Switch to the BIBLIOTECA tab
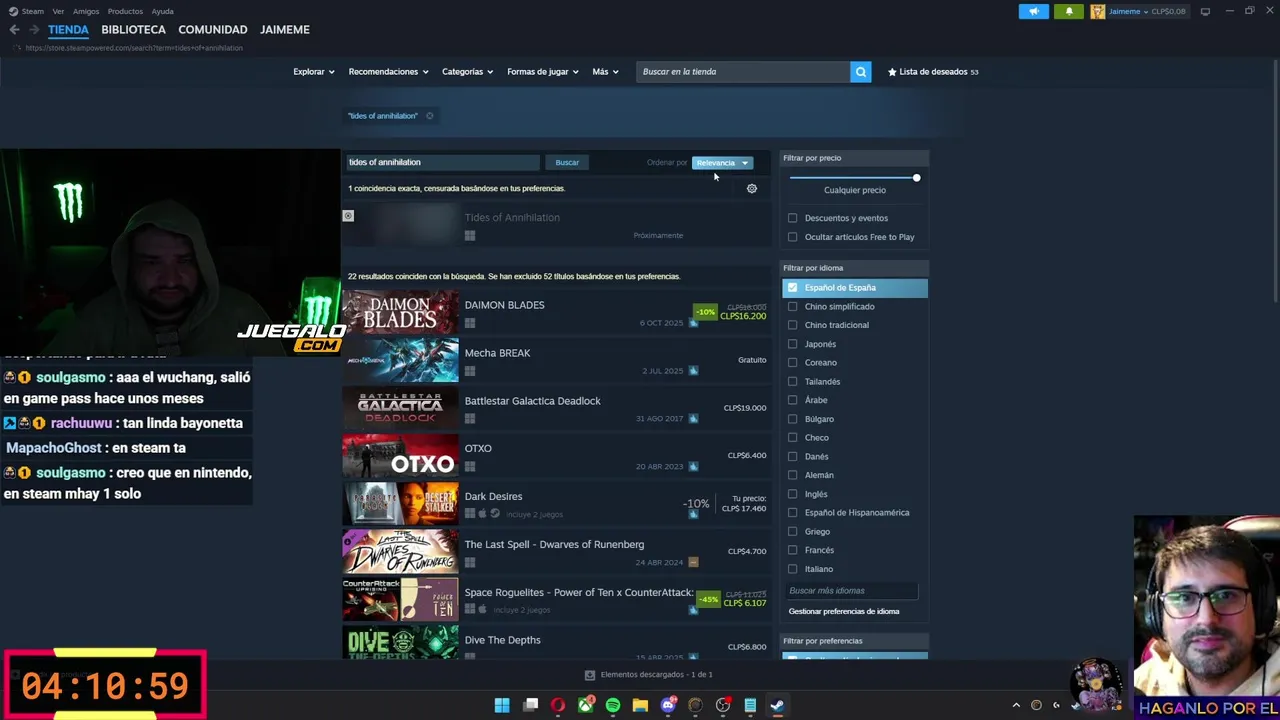Screen dimensions: 1280x720 pyautogui.click(x=133, y=30)
